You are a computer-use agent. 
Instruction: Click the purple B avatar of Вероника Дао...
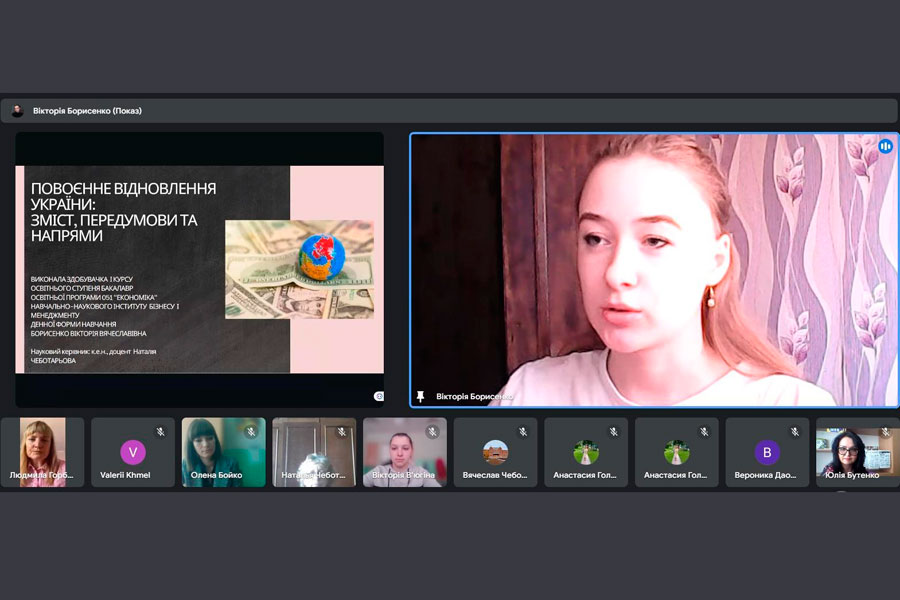coord(767,452)
